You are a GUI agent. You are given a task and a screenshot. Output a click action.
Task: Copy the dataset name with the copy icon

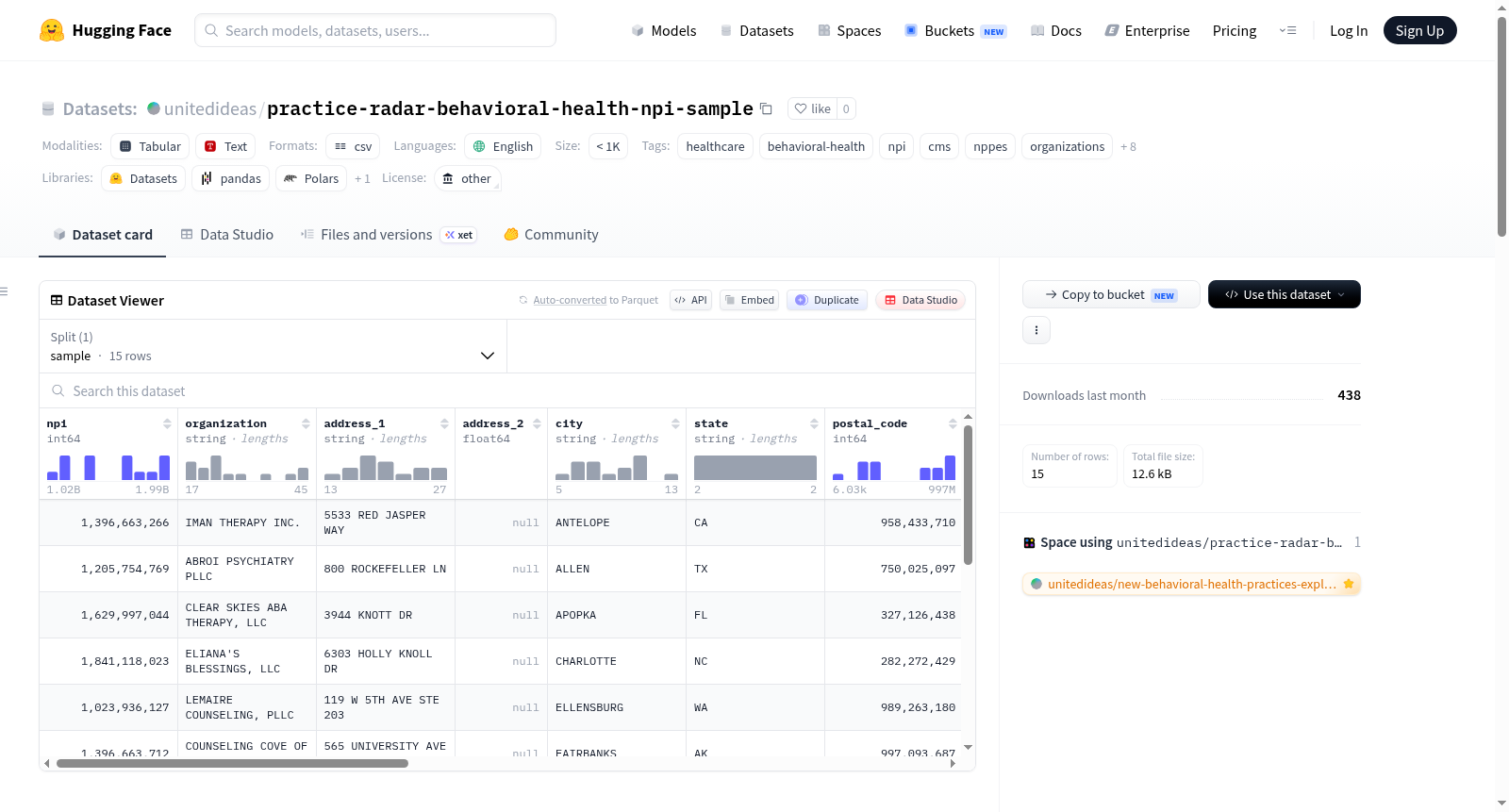pos(766,108)
